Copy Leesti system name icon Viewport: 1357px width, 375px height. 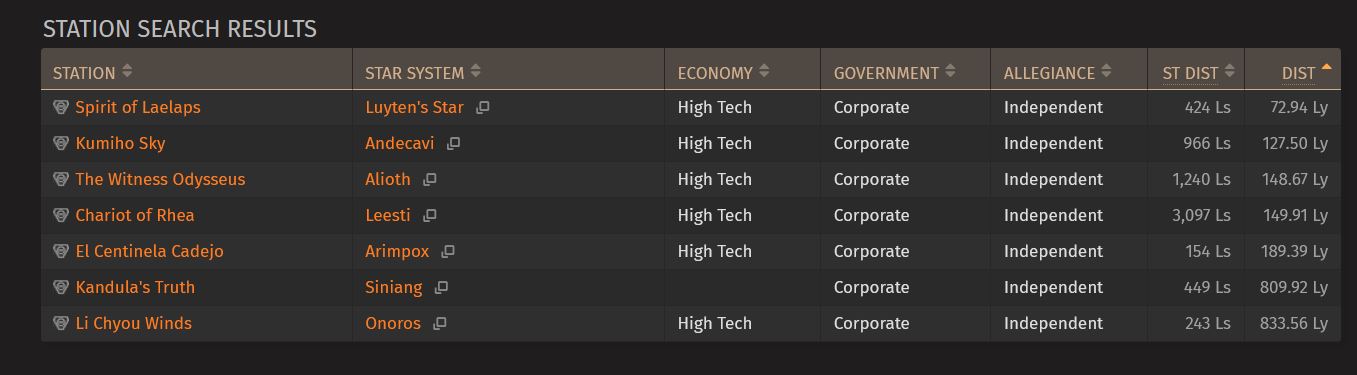430,216
